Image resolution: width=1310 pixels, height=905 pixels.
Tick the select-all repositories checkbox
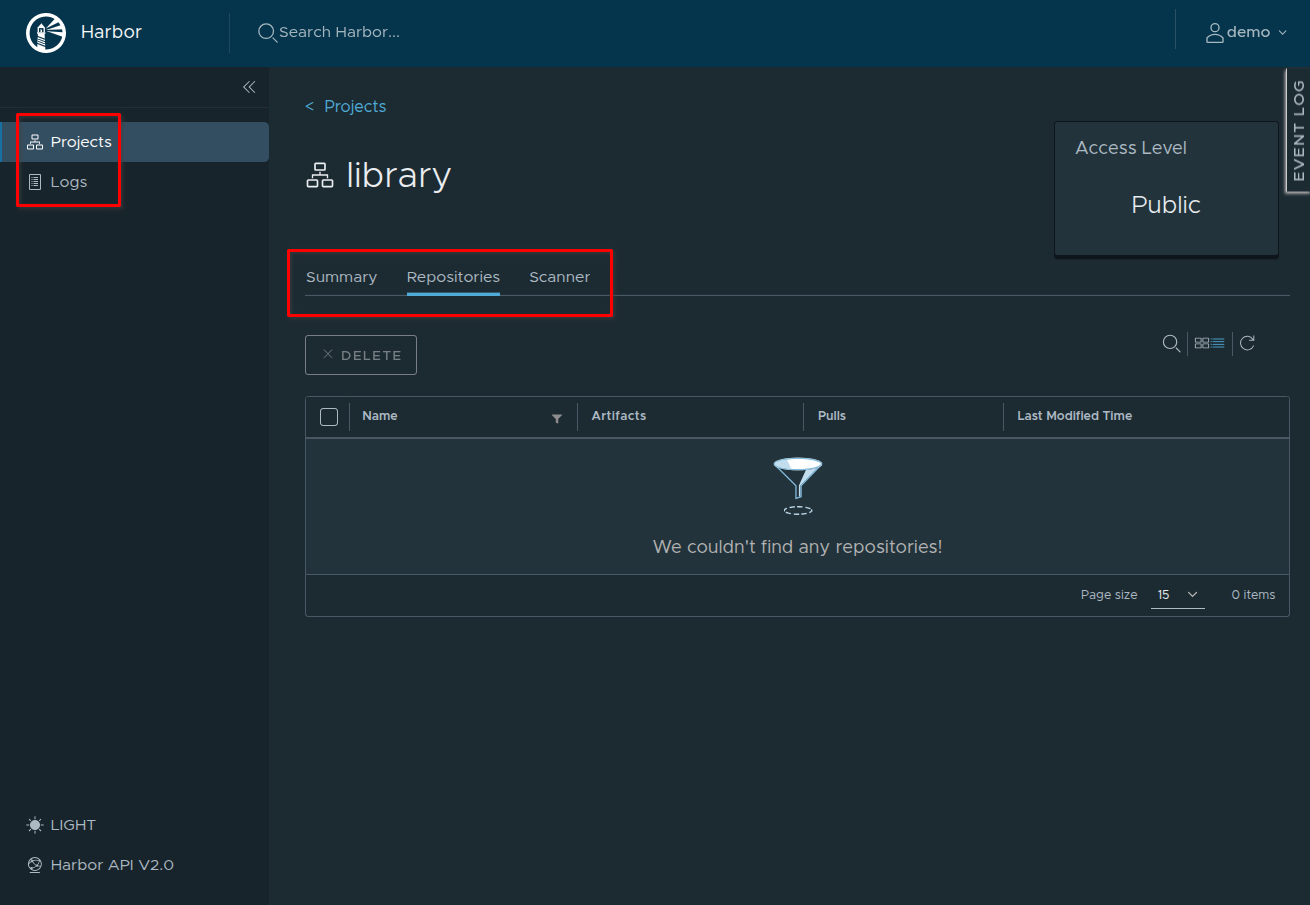329,417
